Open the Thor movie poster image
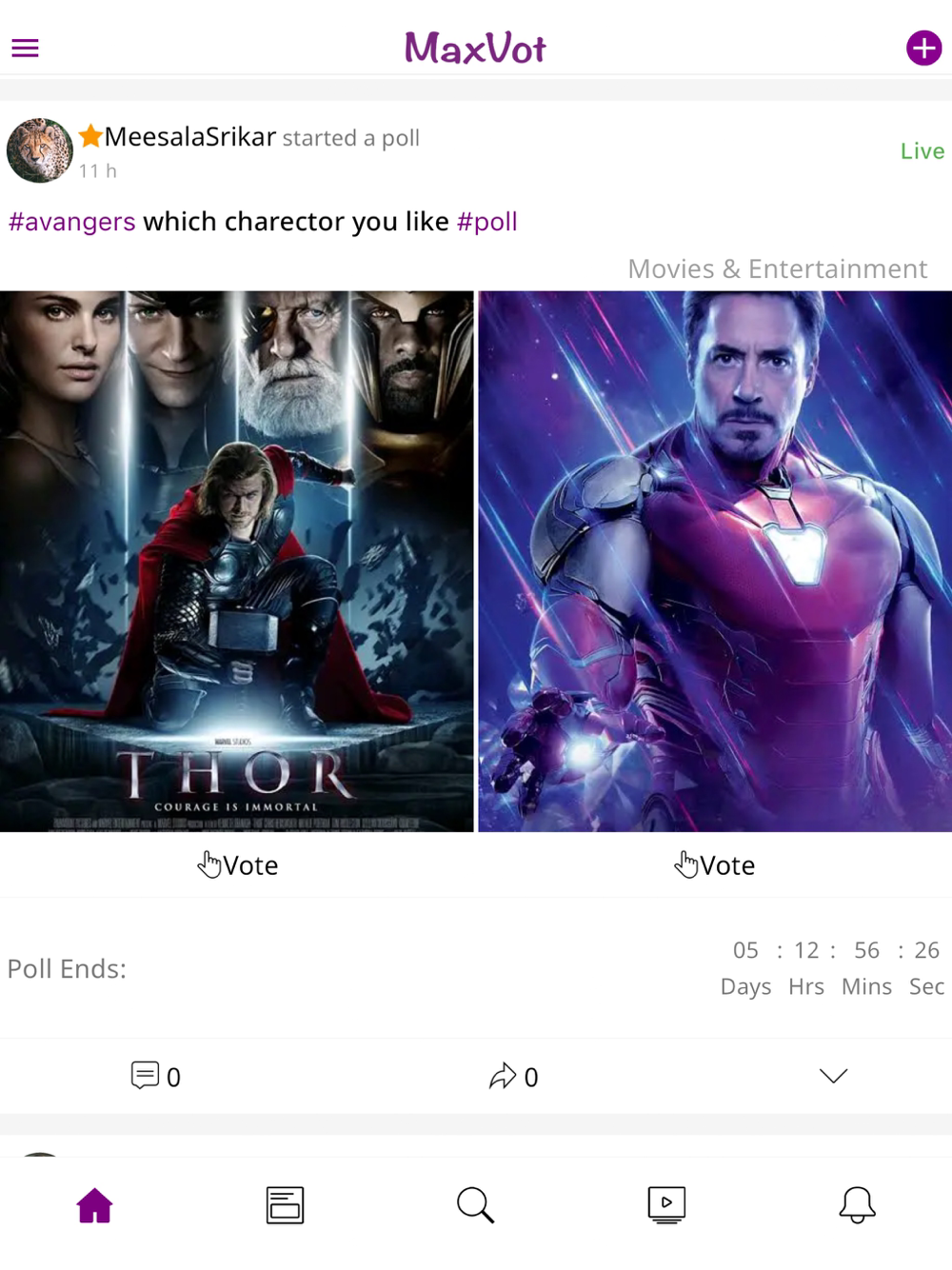952x1270 pixels. click(236, 562)
